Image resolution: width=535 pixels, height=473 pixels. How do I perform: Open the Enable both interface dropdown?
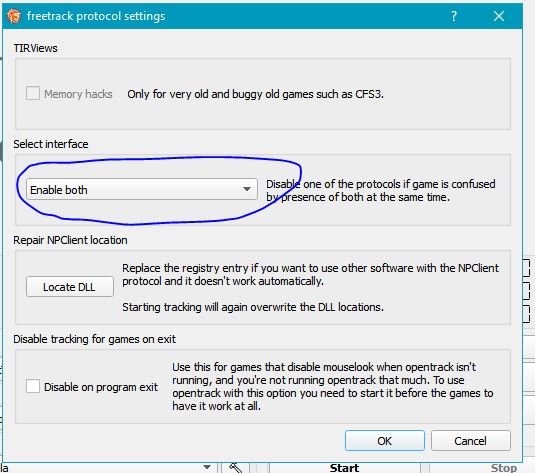pos(142,189)
